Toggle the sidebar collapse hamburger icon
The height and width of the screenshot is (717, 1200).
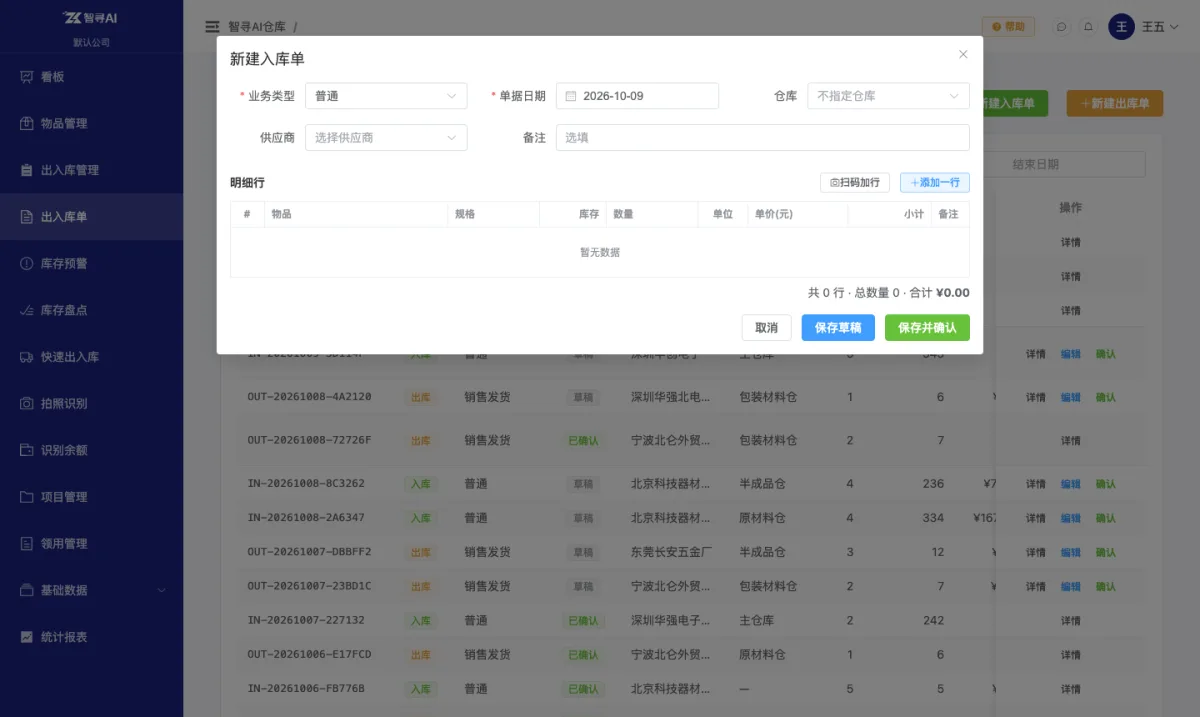click(x=212, y=27)
